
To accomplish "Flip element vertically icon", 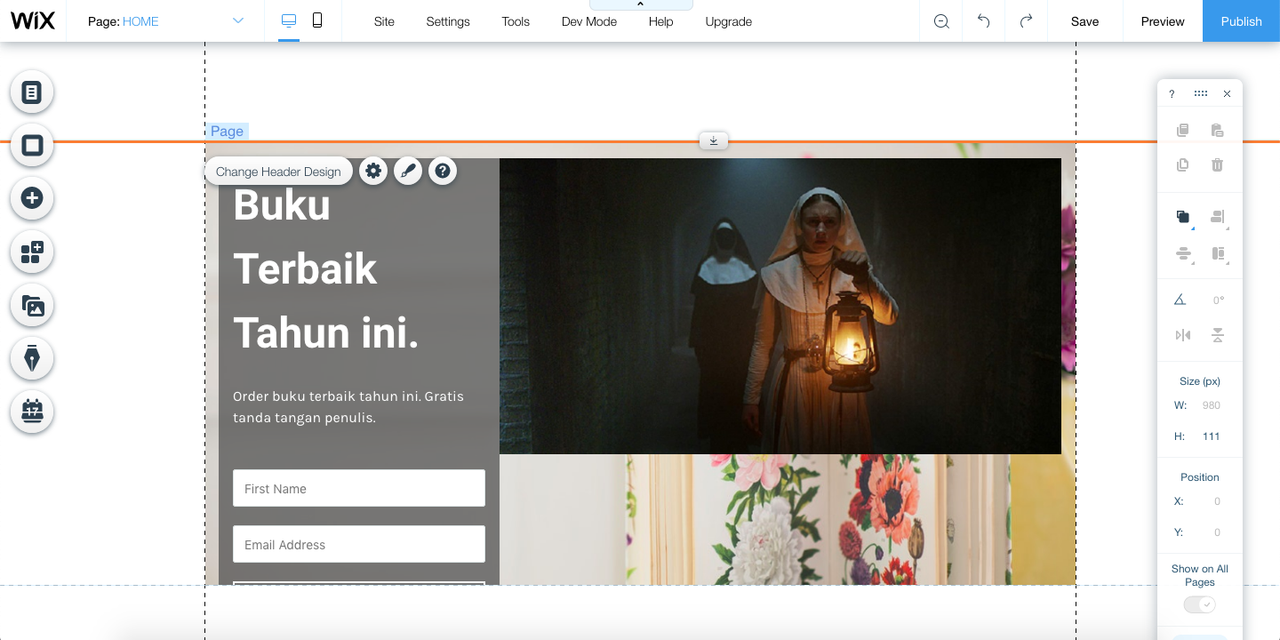I will (x=1217, y=336).
